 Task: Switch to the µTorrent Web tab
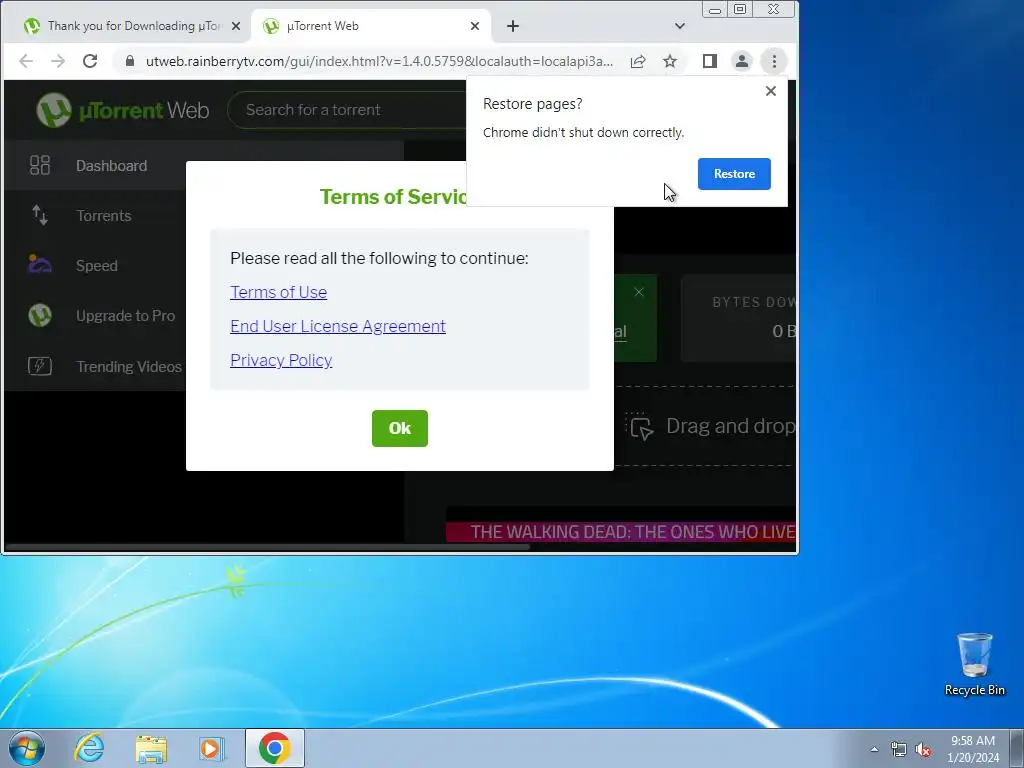pos(370,26)
